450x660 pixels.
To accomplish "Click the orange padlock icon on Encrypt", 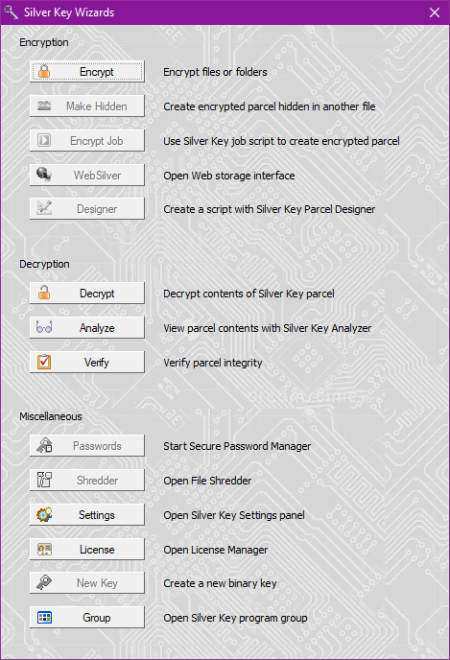I will click(x=44, y=72).
